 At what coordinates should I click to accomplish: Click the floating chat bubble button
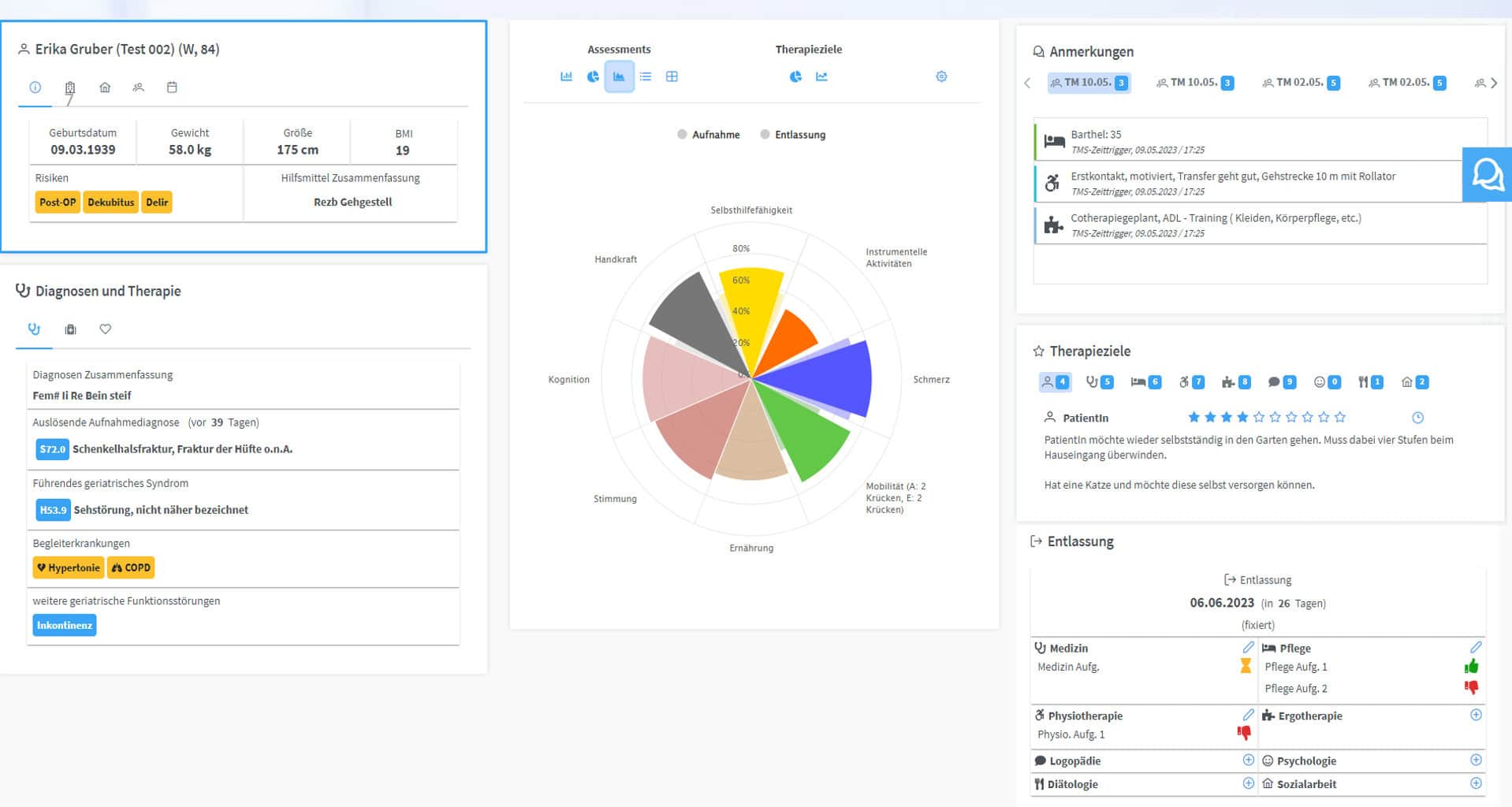[x=1487, y=174]
